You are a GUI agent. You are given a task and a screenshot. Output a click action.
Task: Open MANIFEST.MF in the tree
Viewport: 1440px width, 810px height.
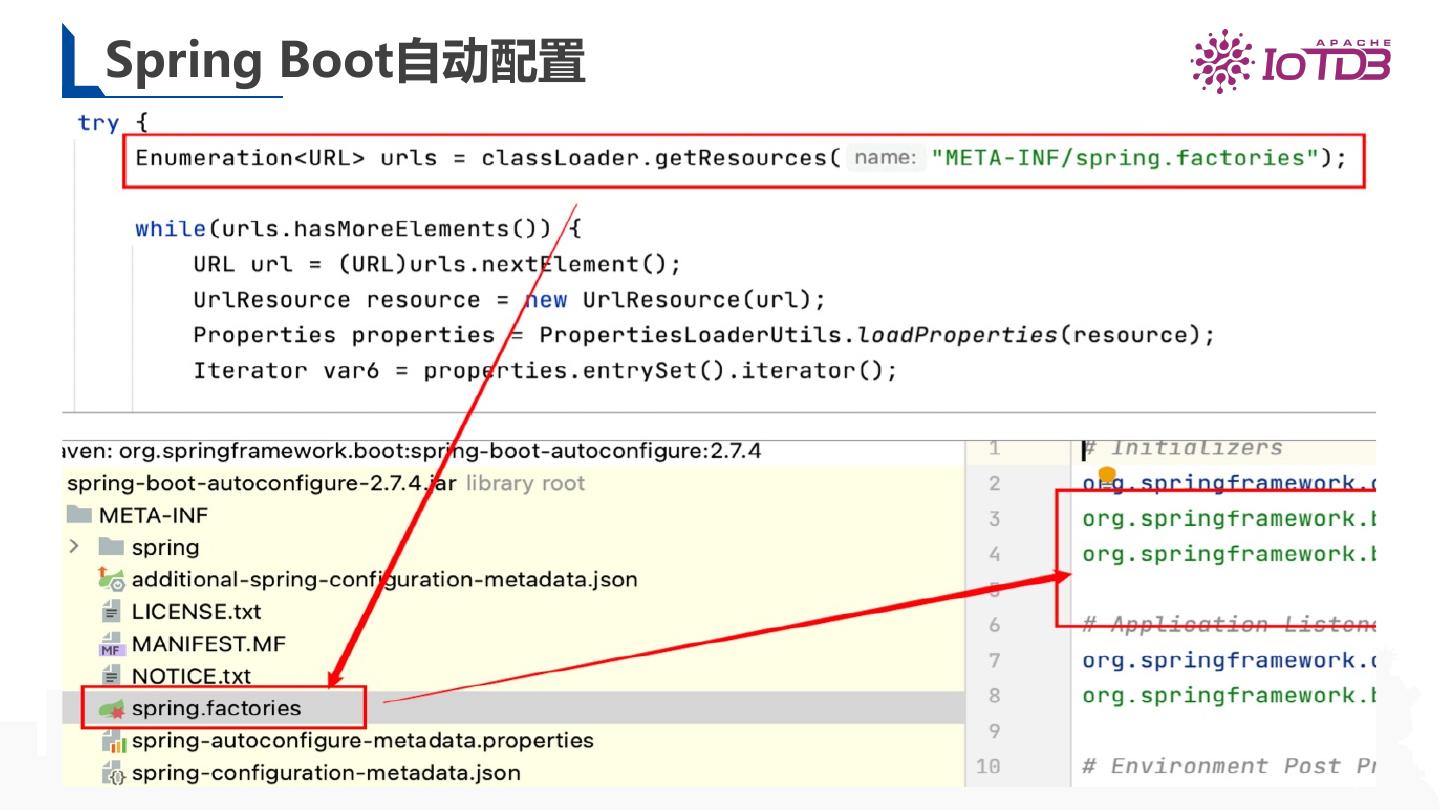pos(208,644)
